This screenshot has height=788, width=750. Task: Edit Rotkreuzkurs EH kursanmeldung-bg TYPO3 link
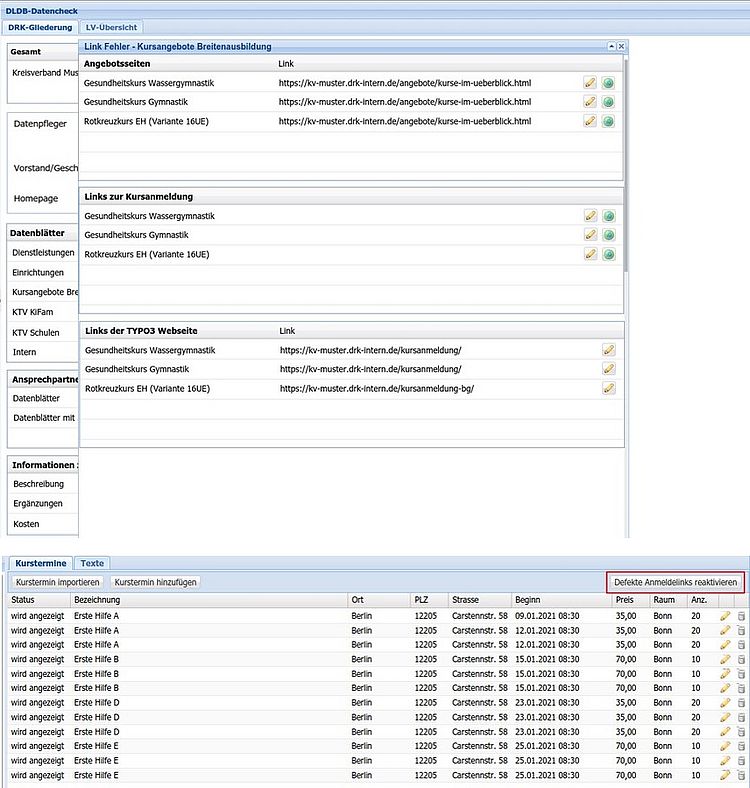point(608,388)
